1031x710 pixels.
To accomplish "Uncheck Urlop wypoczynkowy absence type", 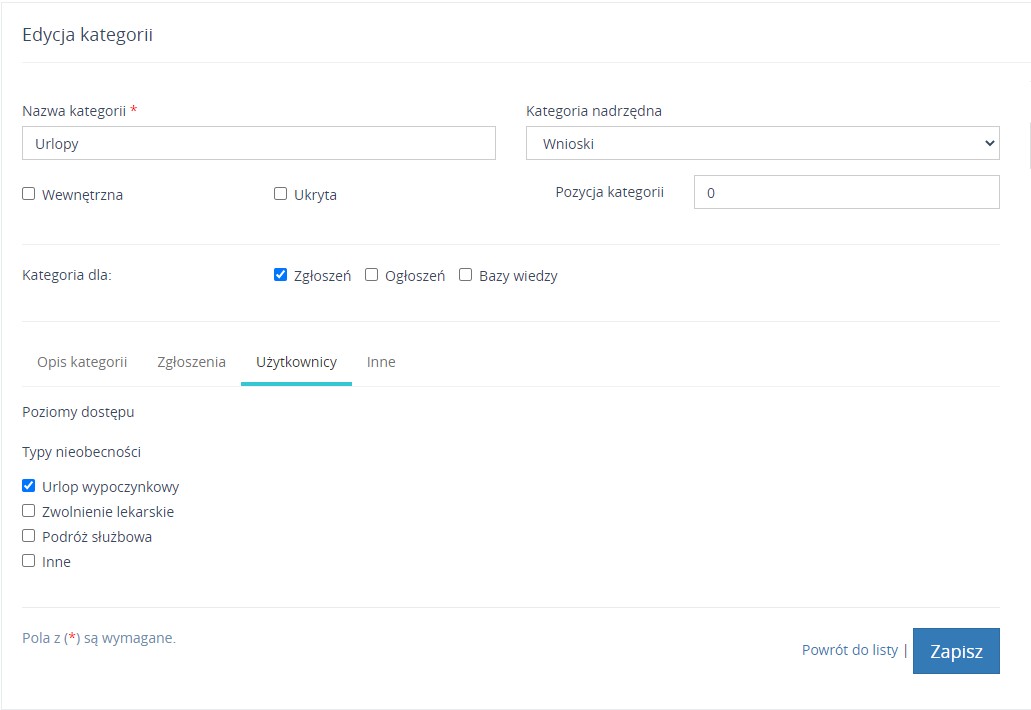I will [x=29, y=486].
